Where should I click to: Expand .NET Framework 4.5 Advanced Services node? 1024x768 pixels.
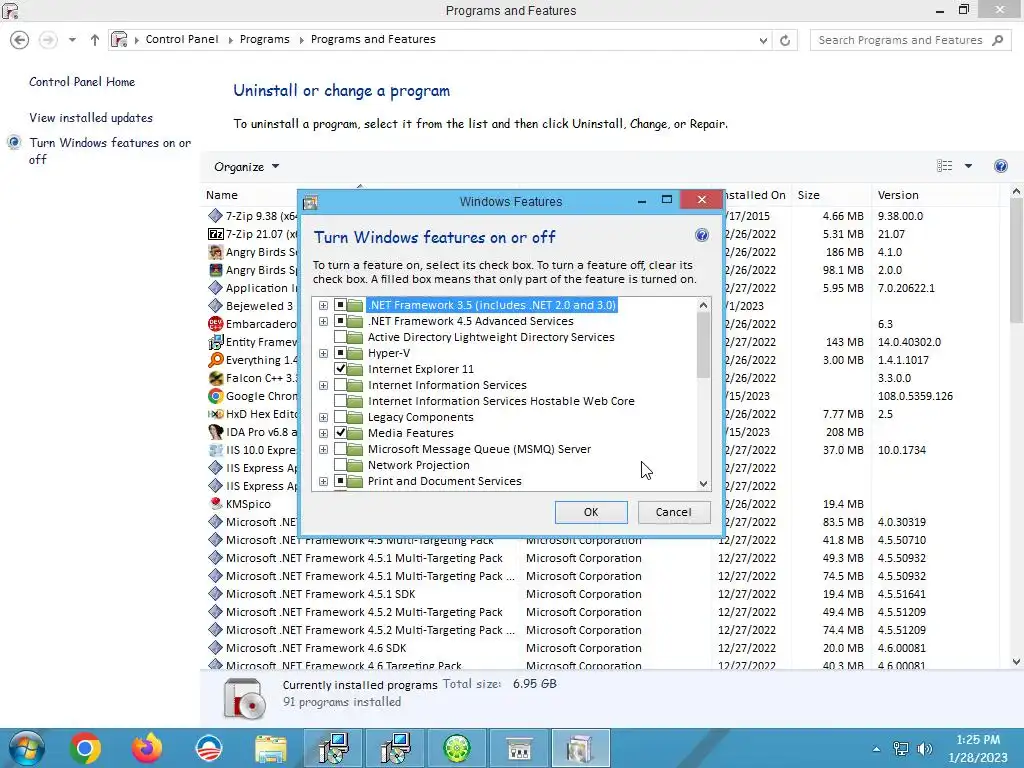tap(323, 321)
